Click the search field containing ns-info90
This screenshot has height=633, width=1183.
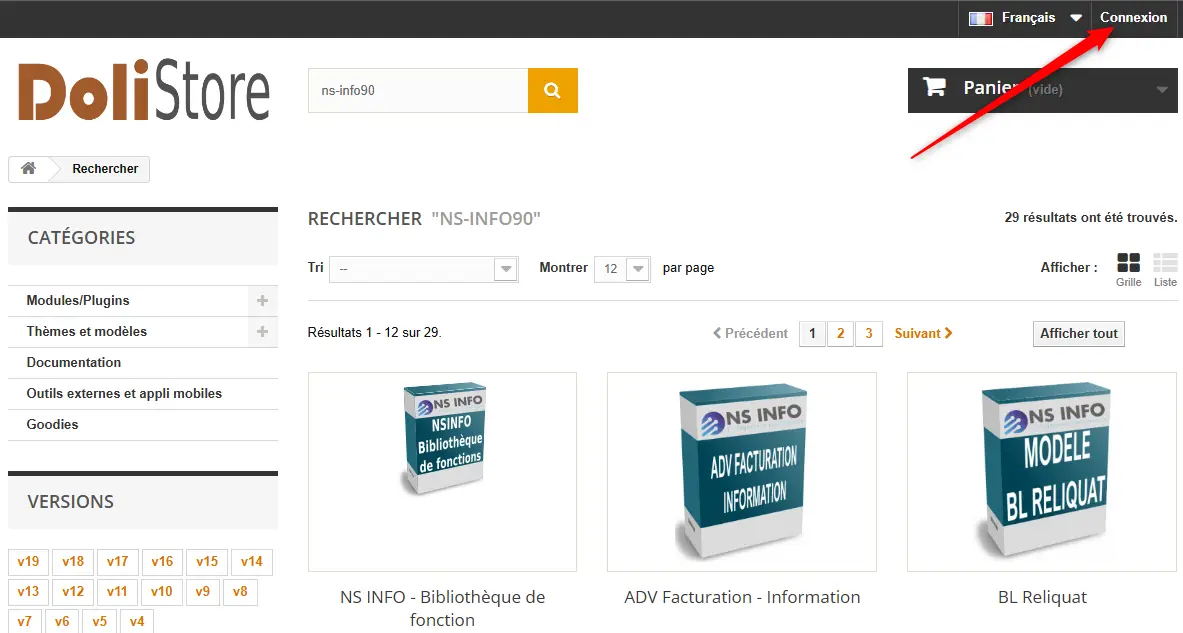(418, 91)
